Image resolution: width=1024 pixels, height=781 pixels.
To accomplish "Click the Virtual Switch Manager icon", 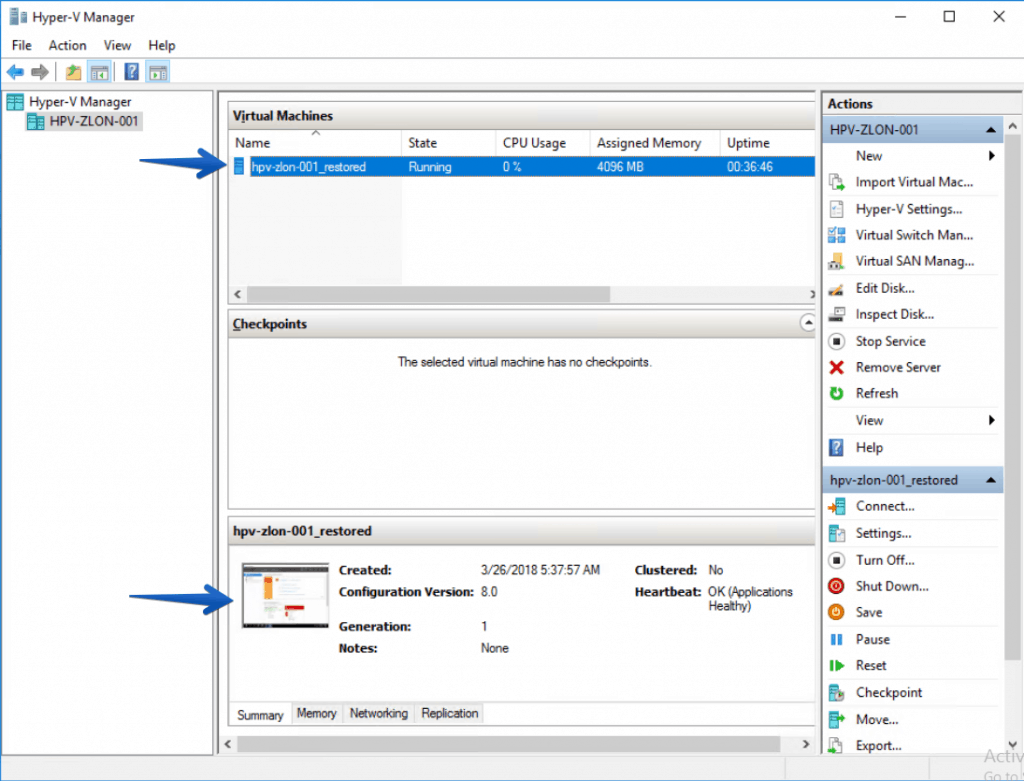I will coord(837,235).
